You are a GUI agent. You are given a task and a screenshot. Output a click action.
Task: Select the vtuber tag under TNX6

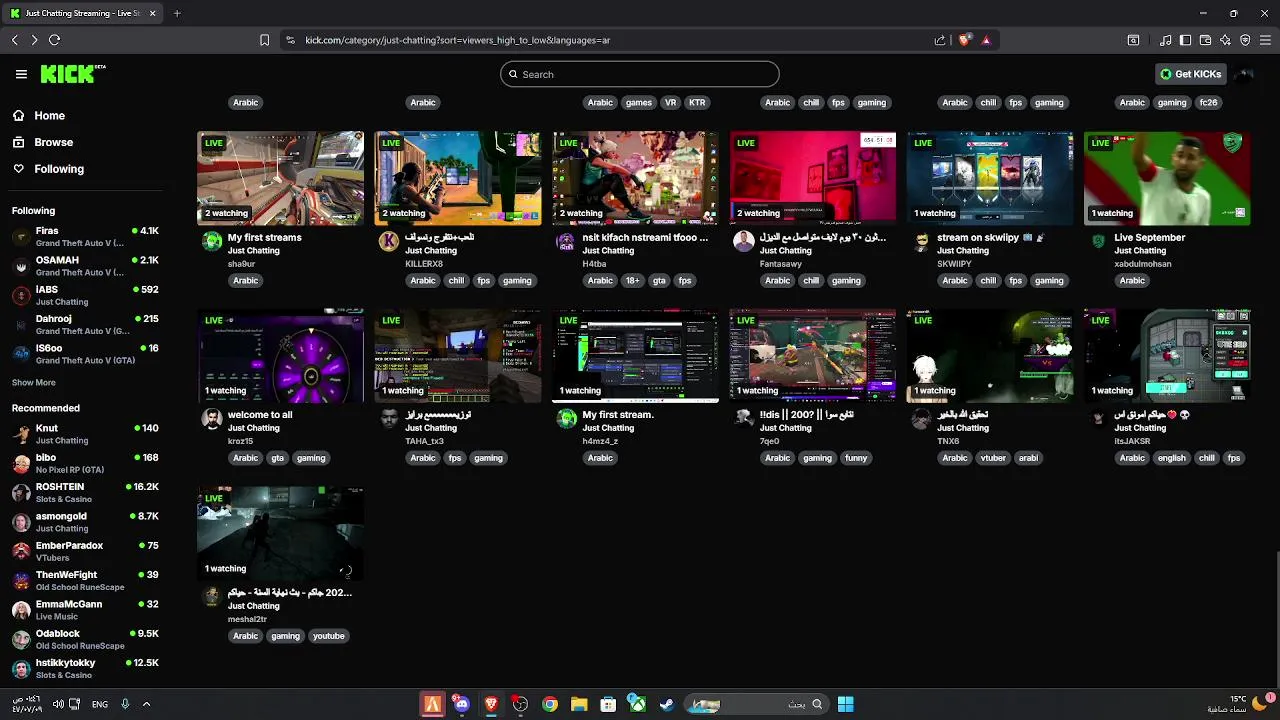[x=993, y=458]
